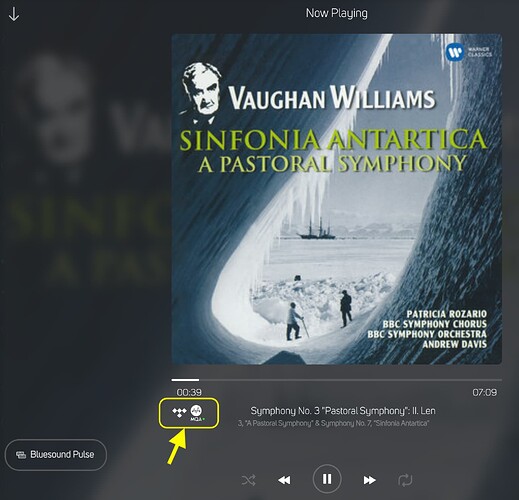Click the end of the played progress segment
Screen dimensions: 519x500
point(199,380)
